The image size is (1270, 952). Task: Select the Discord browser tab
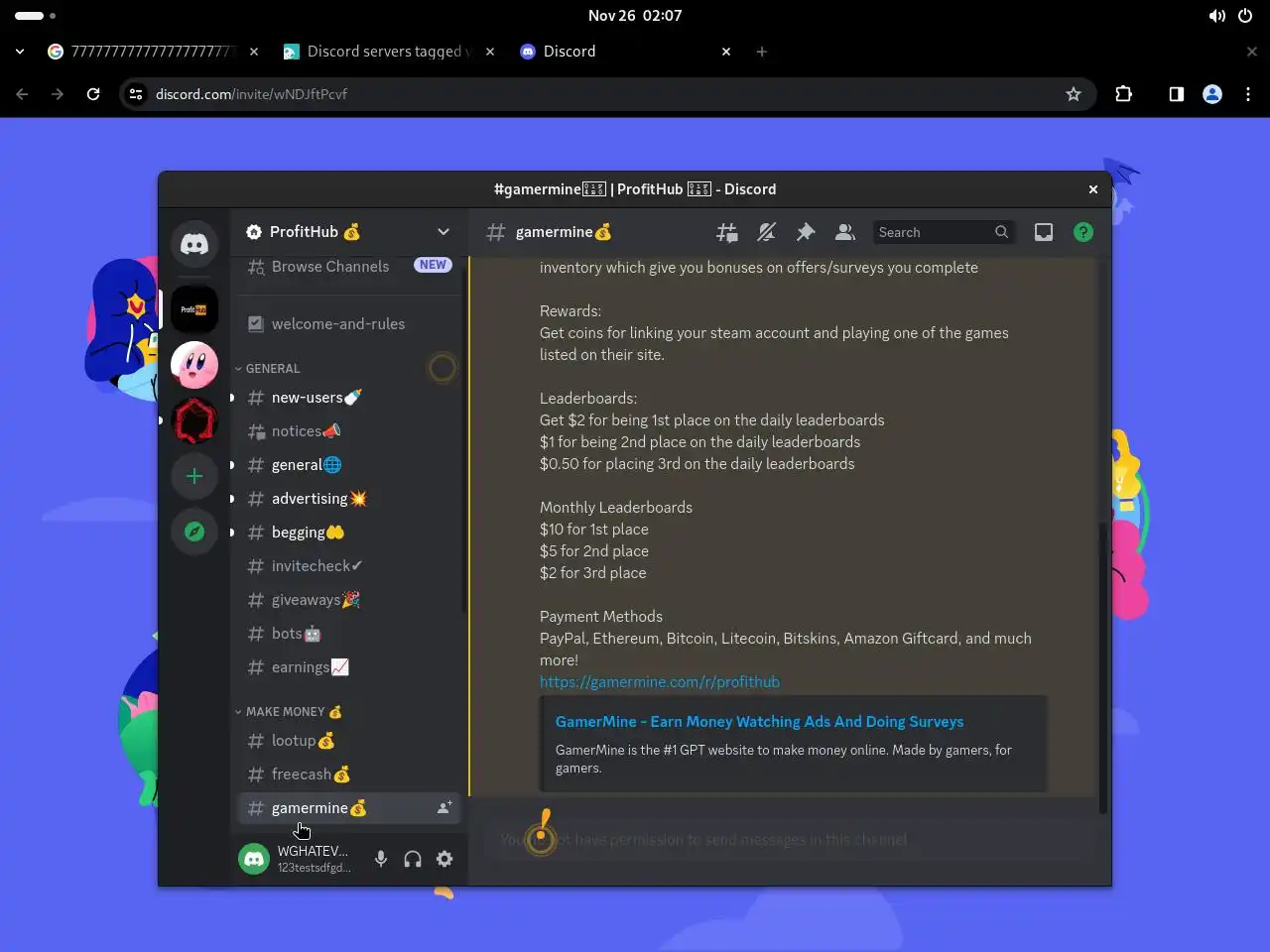[x=625, y=52]
